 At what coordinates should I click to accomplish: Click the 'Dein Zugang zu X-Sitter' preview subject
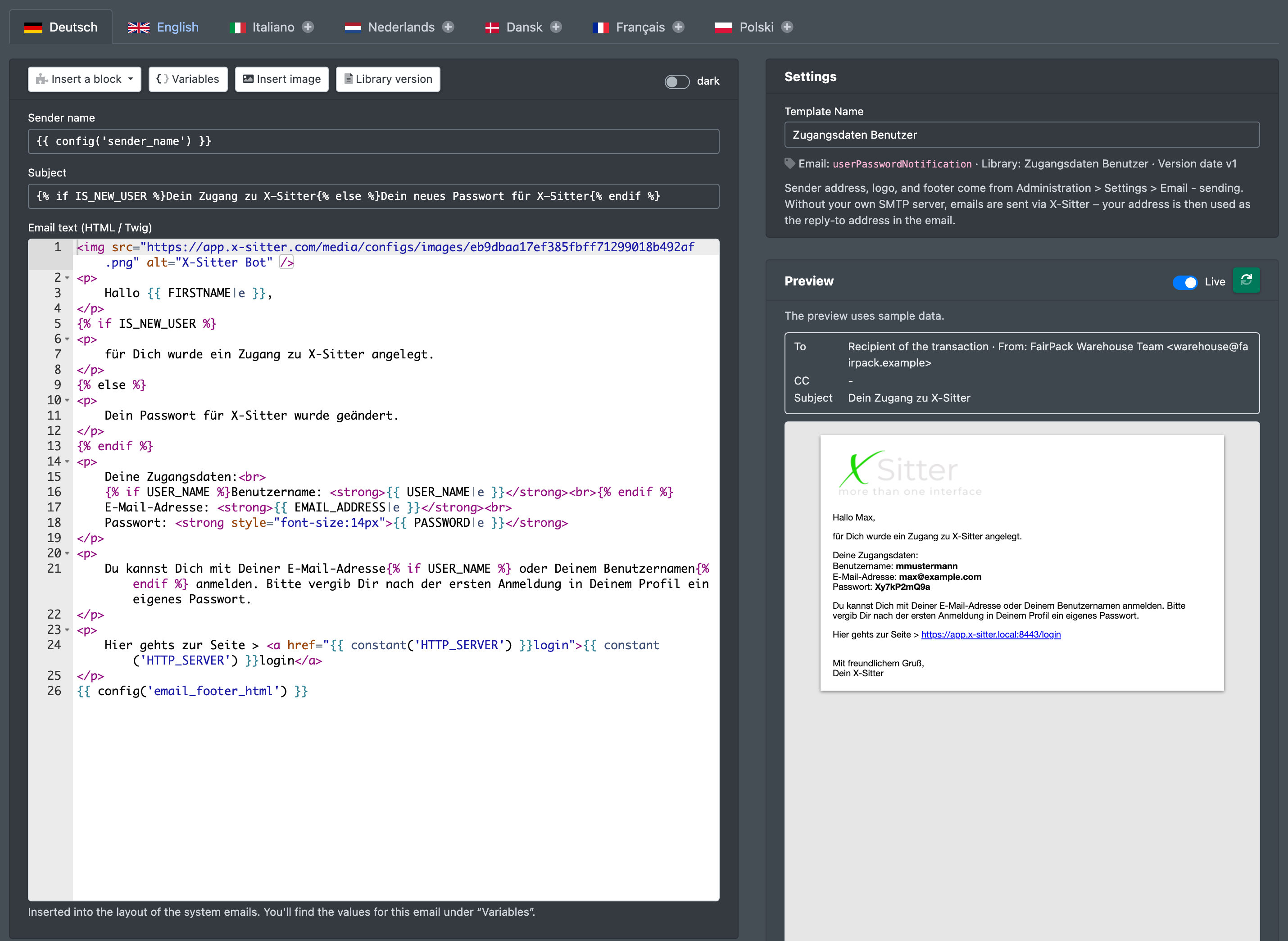[x=909, y=398]
